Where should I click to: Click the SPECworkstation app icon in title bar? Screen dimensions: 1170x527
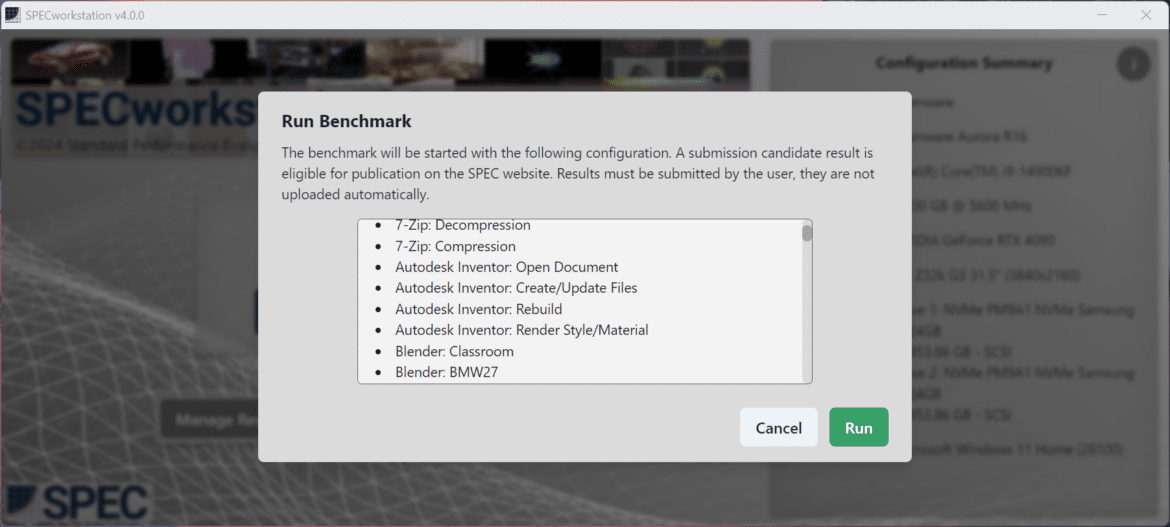[13, 15]
